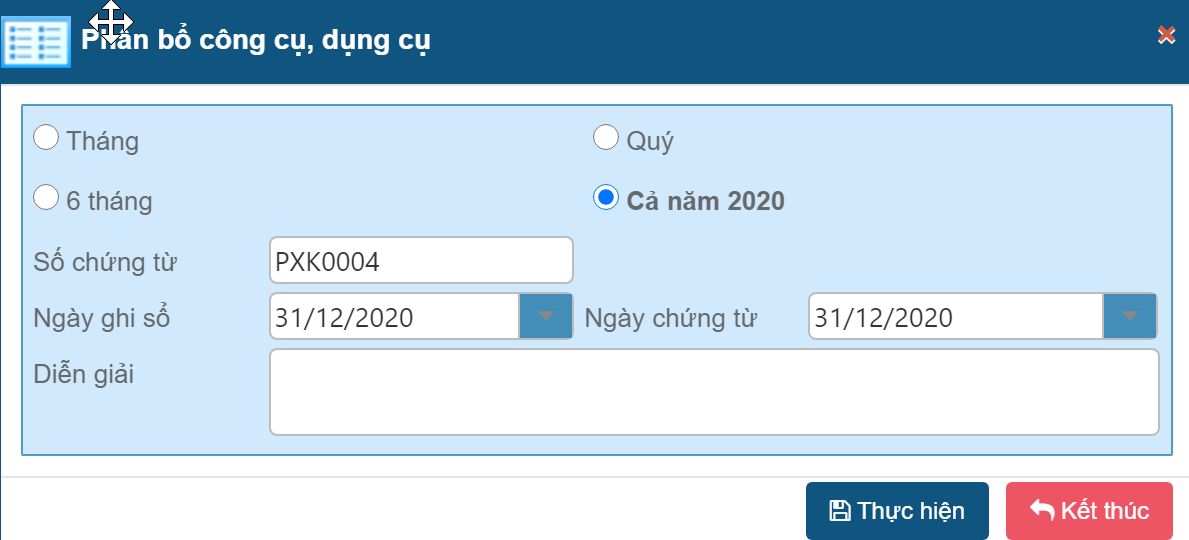Click the Diễn giải label
The image size is (1189, 540).
(x=83, y=375)
